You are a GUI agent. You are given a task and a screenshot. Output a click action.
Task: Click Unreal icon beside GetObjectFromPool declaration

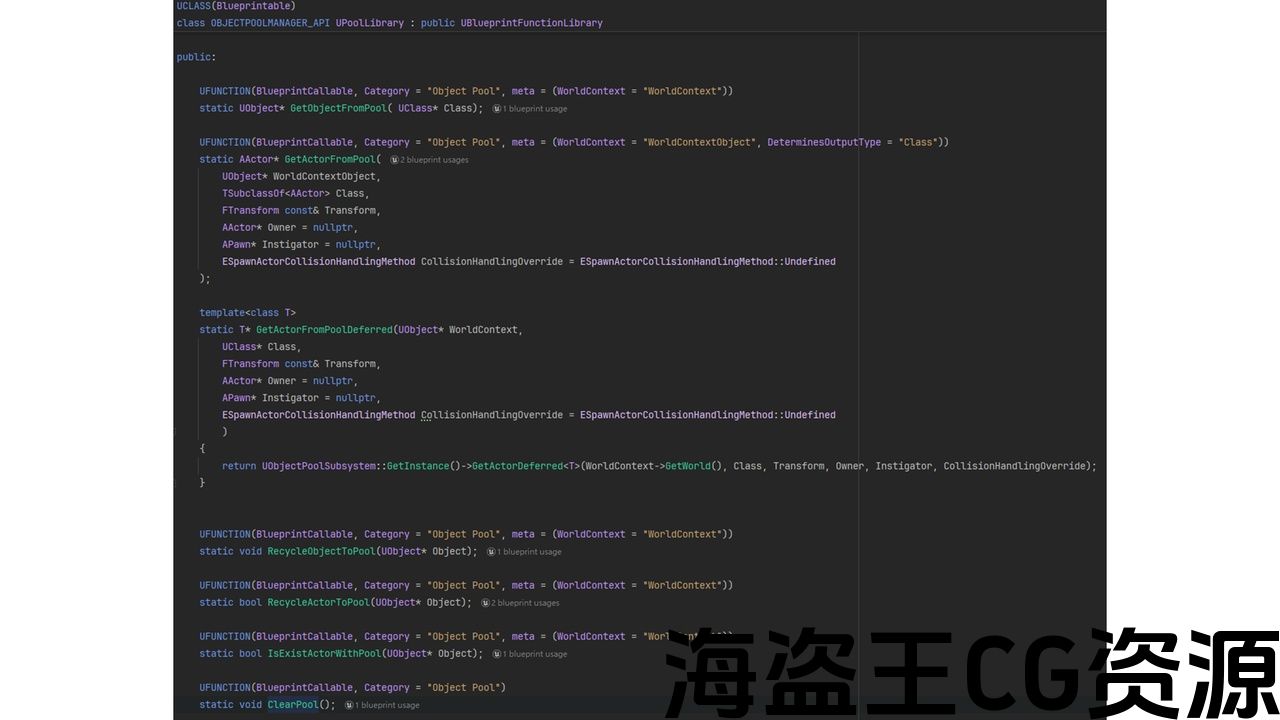point(497,109)
